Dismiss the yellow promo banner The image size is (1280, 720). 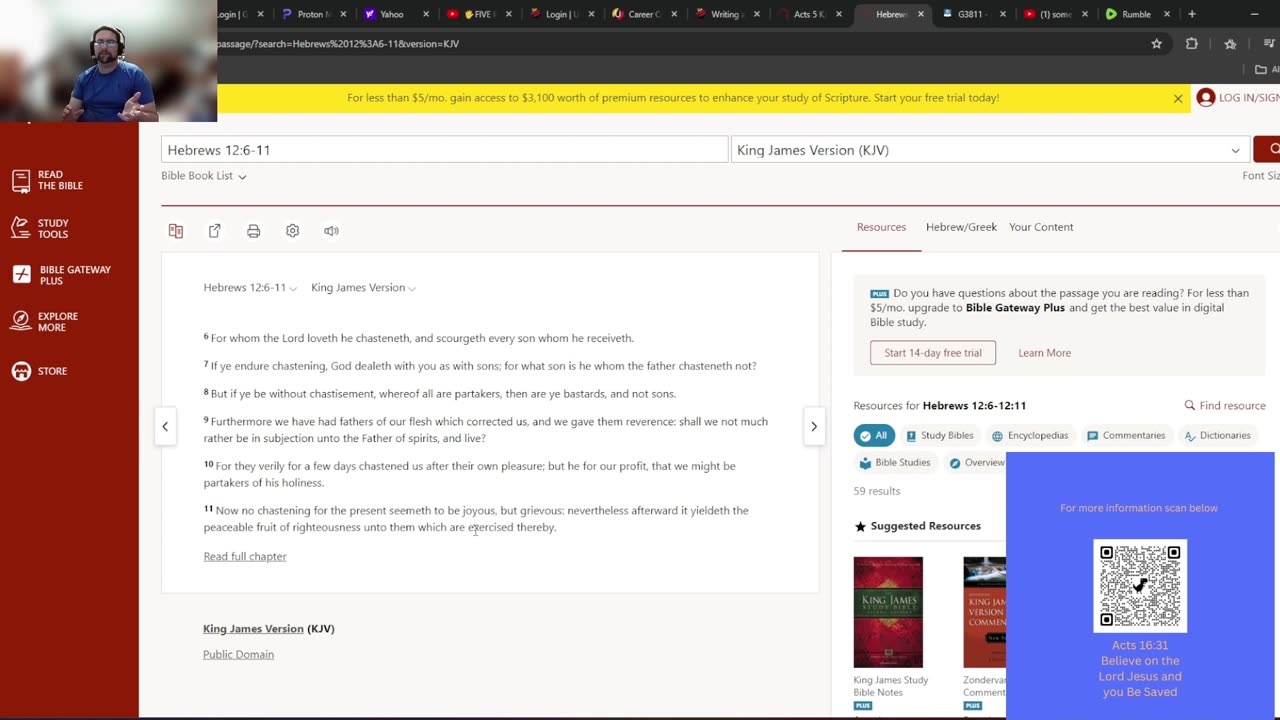pyautogui.click(x=1178, y=98)
